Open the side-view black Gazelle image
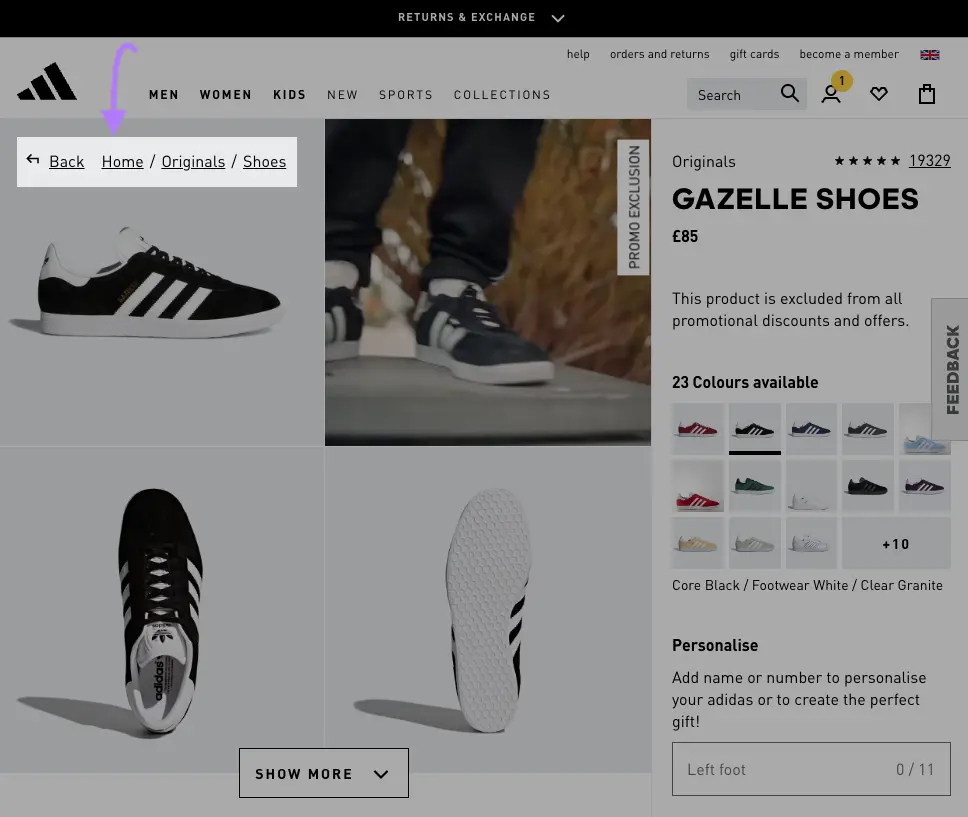Image resolution: width=968 pixels, height=817 pixels. pyautogui.click(x=162, y=282)
